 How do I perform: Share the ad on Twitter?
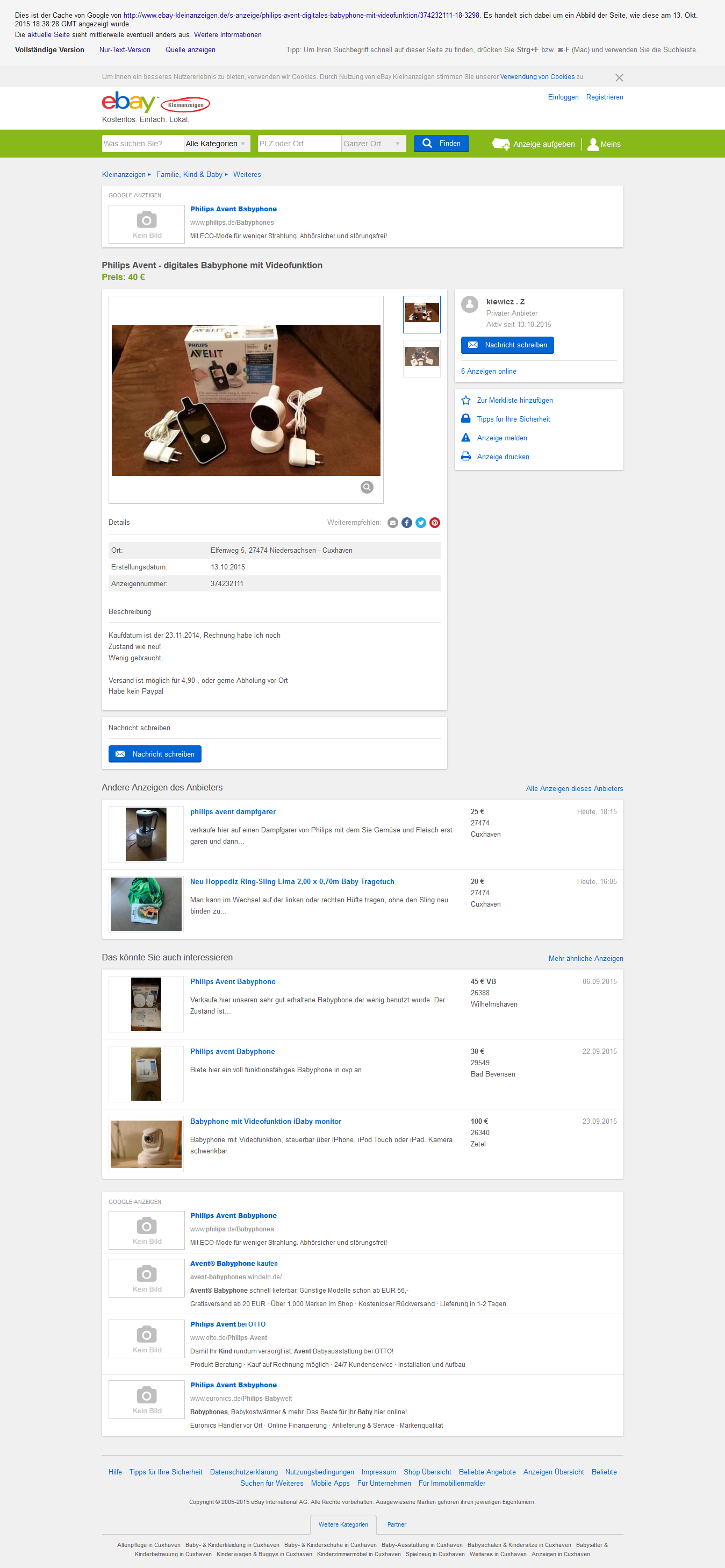pyautogui.click(x=421, y=523)
